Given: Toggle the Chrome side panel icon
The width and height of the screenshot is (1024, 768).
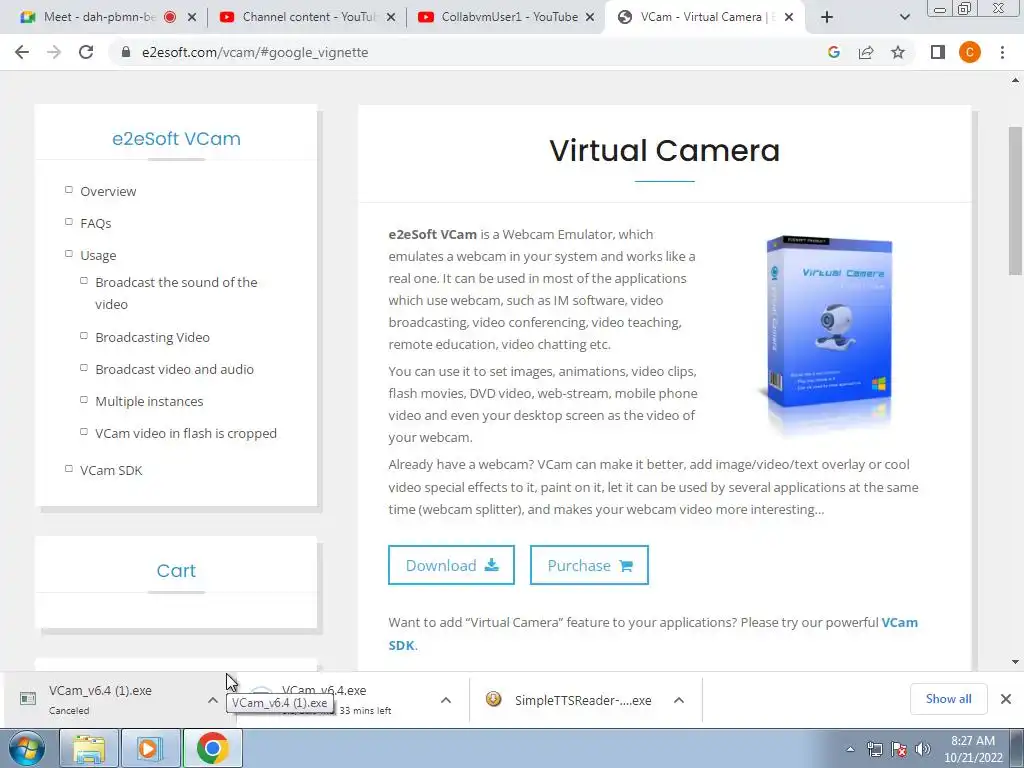Looking at the screenshot, I should [x=938, y=52].
